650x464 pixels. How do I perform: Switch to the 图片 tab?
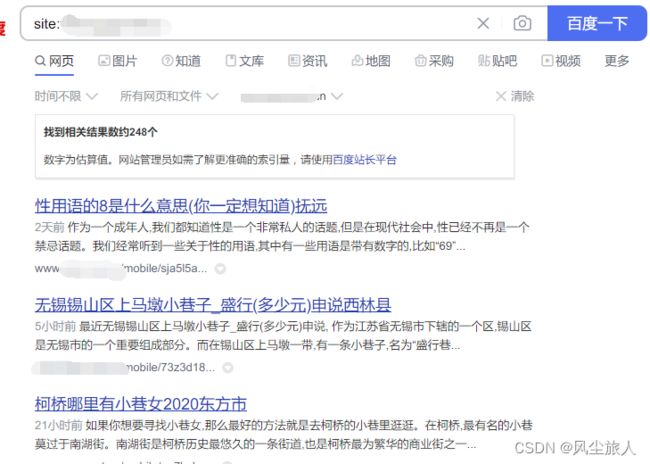click(x=118, y=61)
